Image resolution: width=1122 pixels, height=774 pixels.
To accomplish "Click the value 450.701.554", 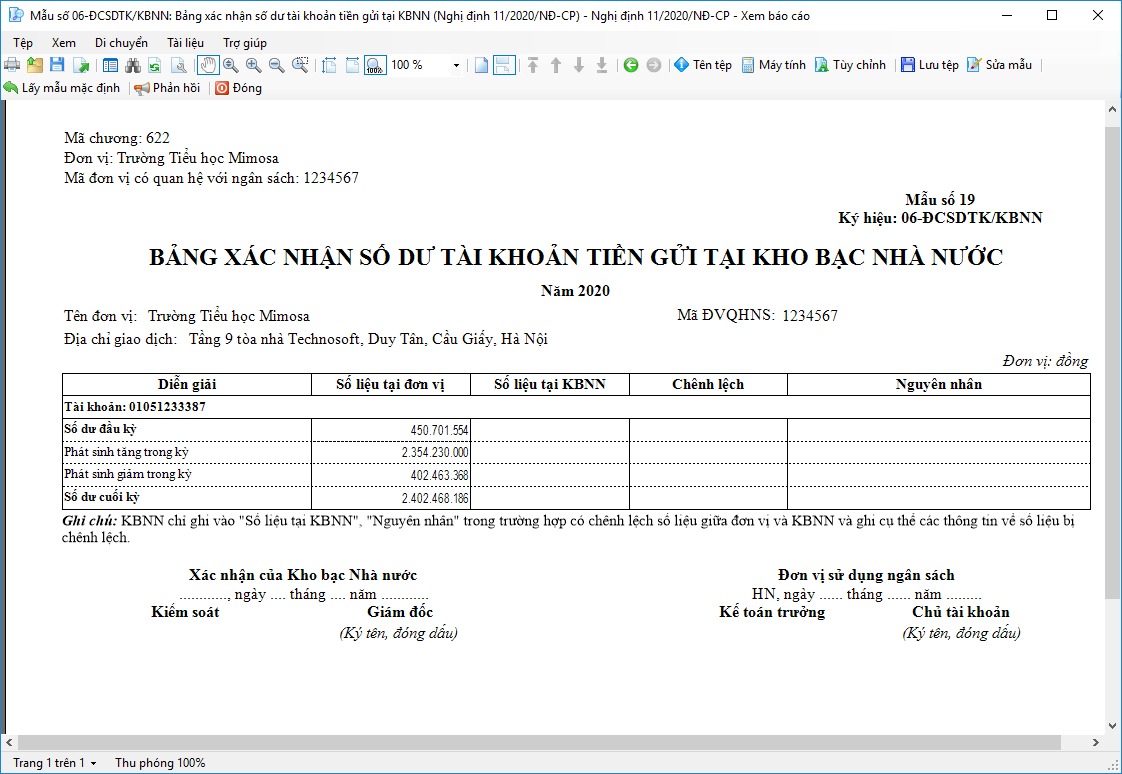I will (439, 430).
